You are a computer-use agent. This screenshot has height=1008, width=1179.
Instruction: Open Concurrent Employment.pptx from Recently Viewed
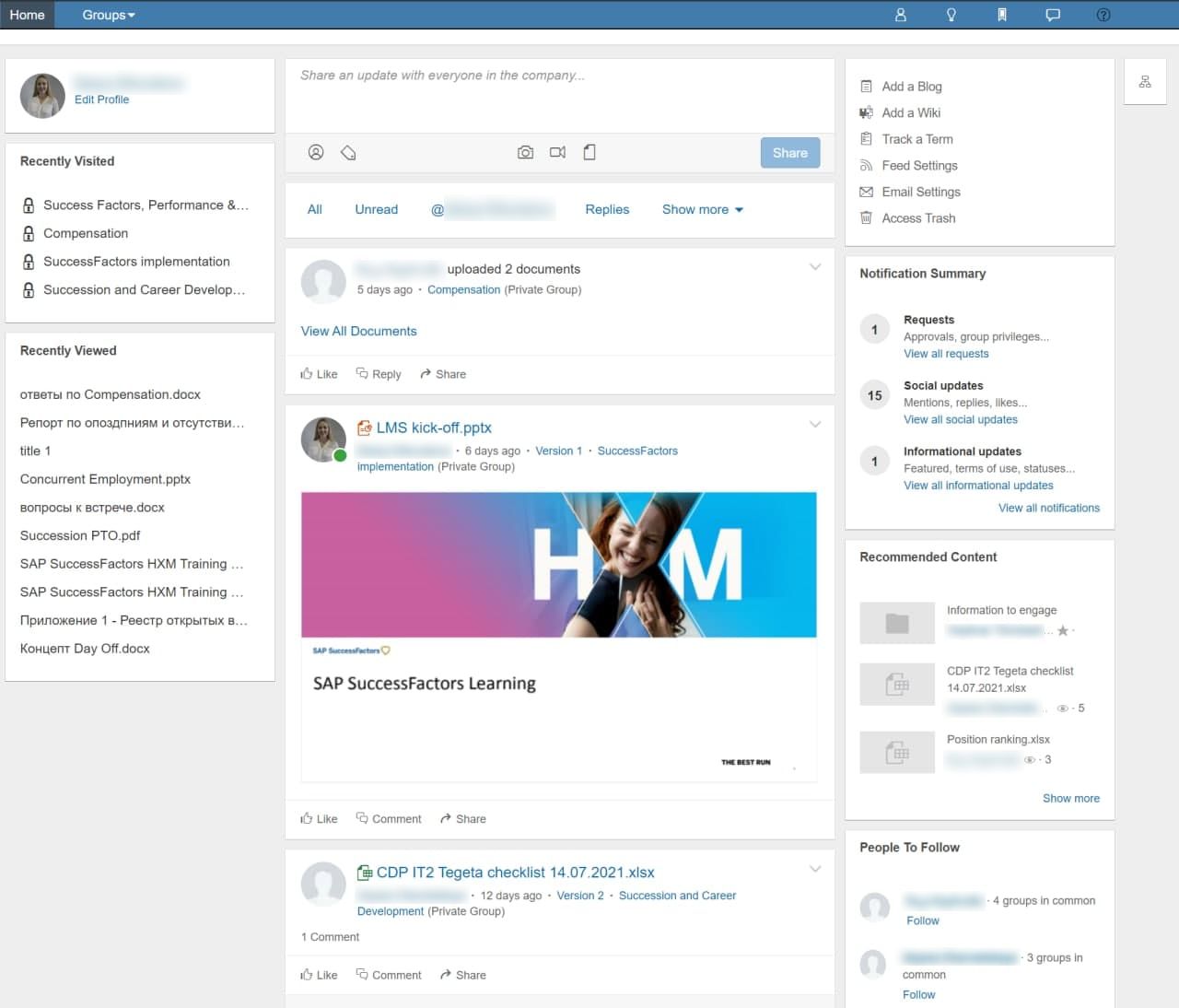(x=105, y=480)
